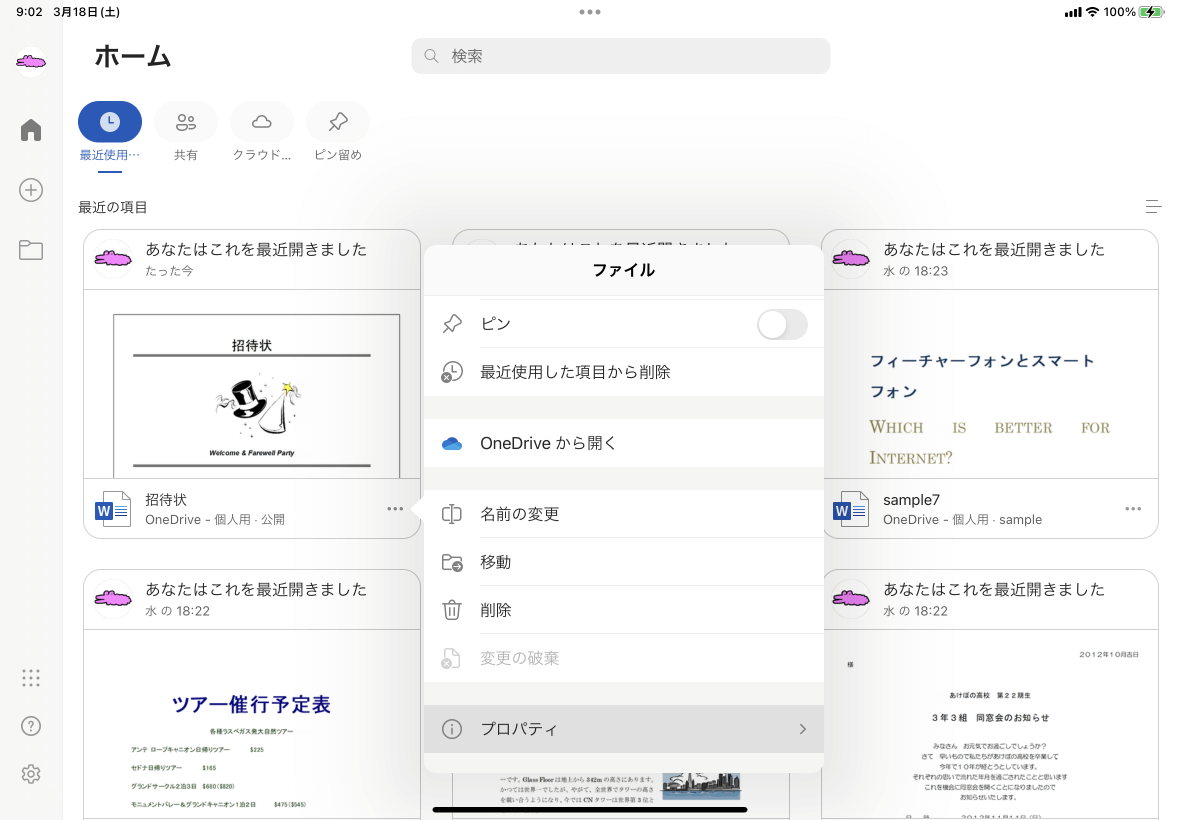Viewport: 1180px width, 820px height.
Task: Choose 移動 in the menu
Action: [x=624, y=562]
